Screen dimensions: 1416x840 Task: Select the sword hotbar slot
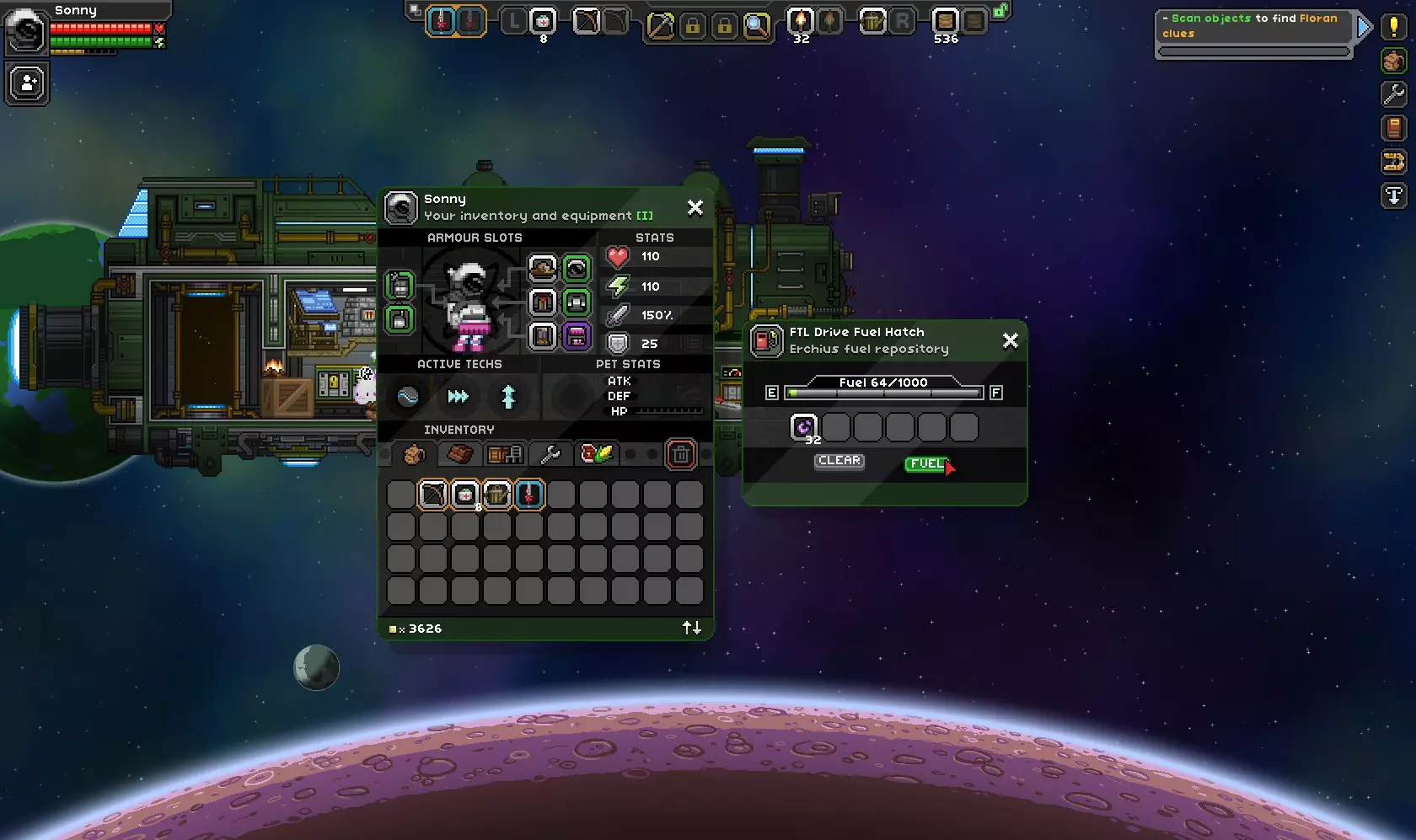click(x=441, y=21)
